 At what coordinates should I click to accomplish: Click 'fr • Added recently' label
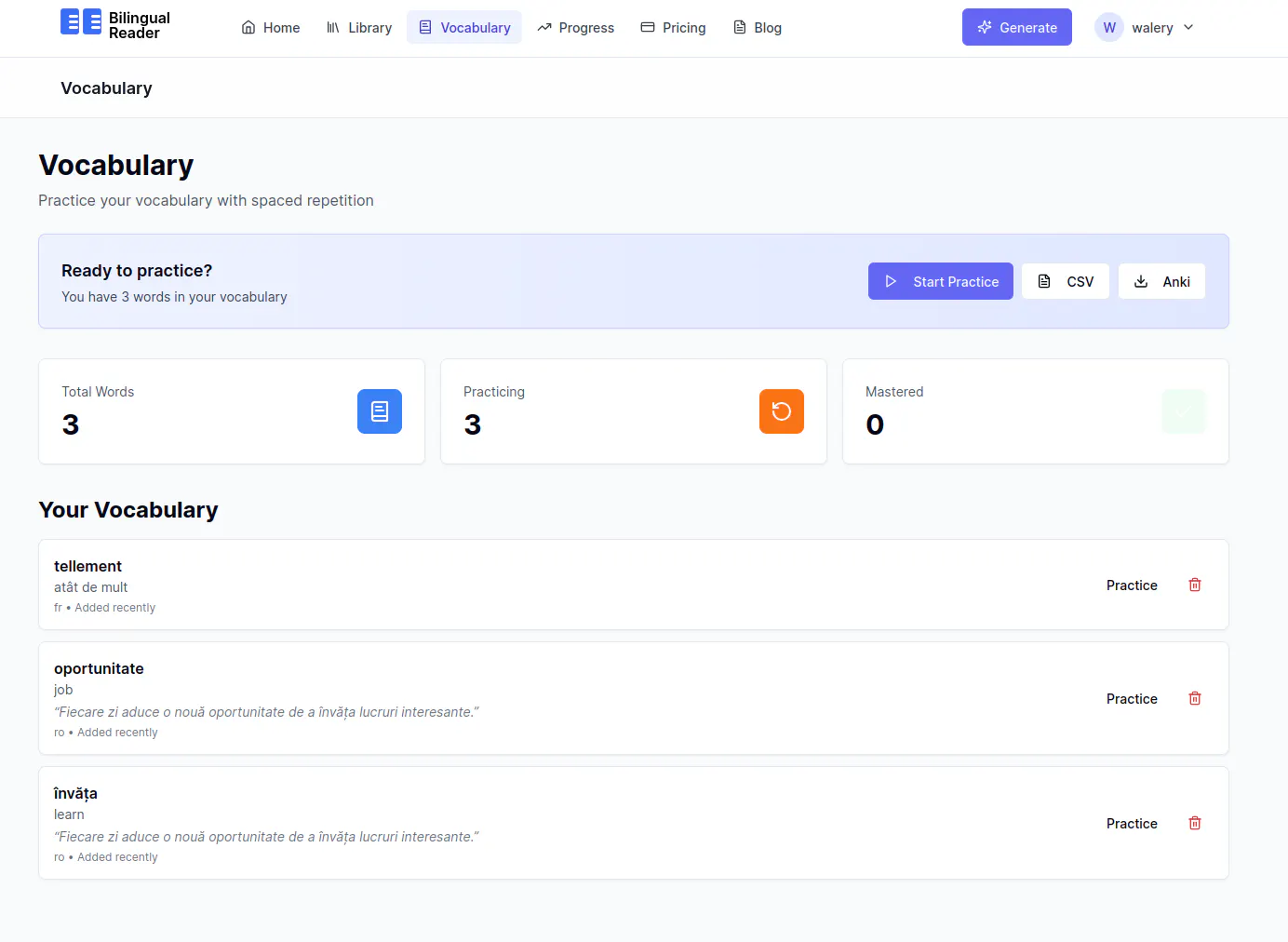coord(104,608)
